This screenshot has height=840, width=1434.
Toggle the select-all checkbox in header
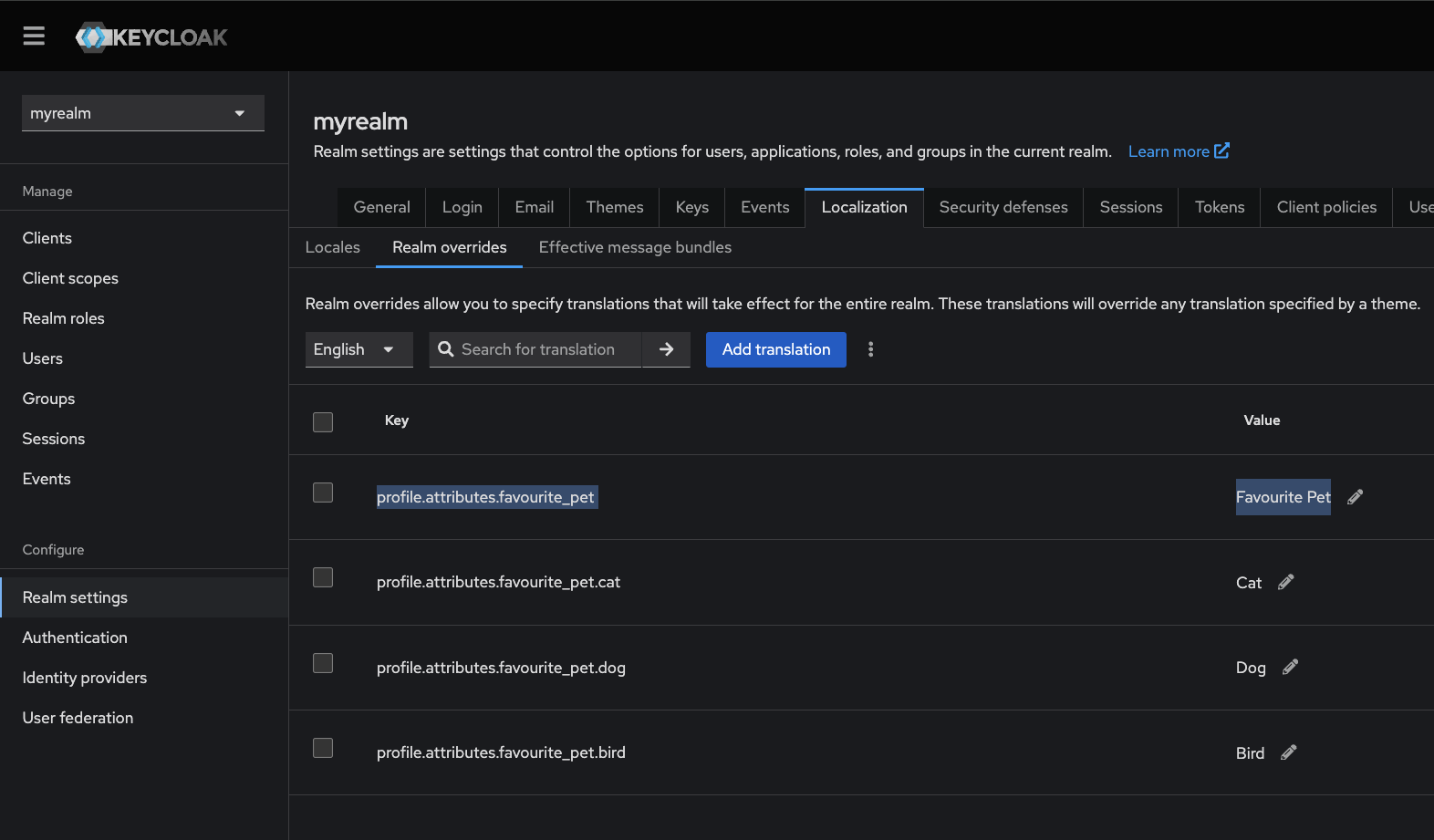coord(323,421)
